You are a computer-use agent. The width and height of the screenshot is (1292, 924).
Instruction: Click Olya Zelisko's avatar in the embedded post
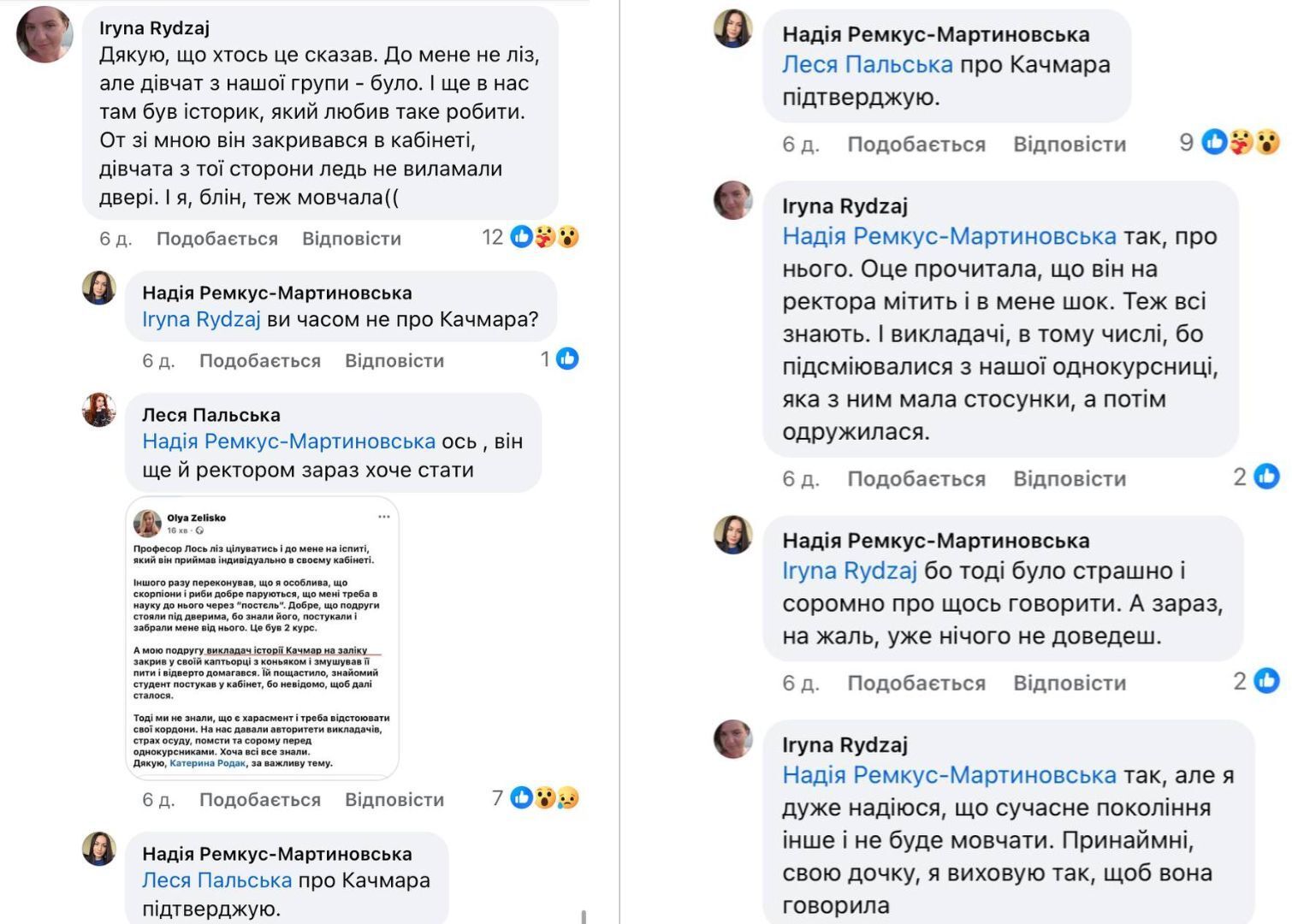[x=147, y=523]
